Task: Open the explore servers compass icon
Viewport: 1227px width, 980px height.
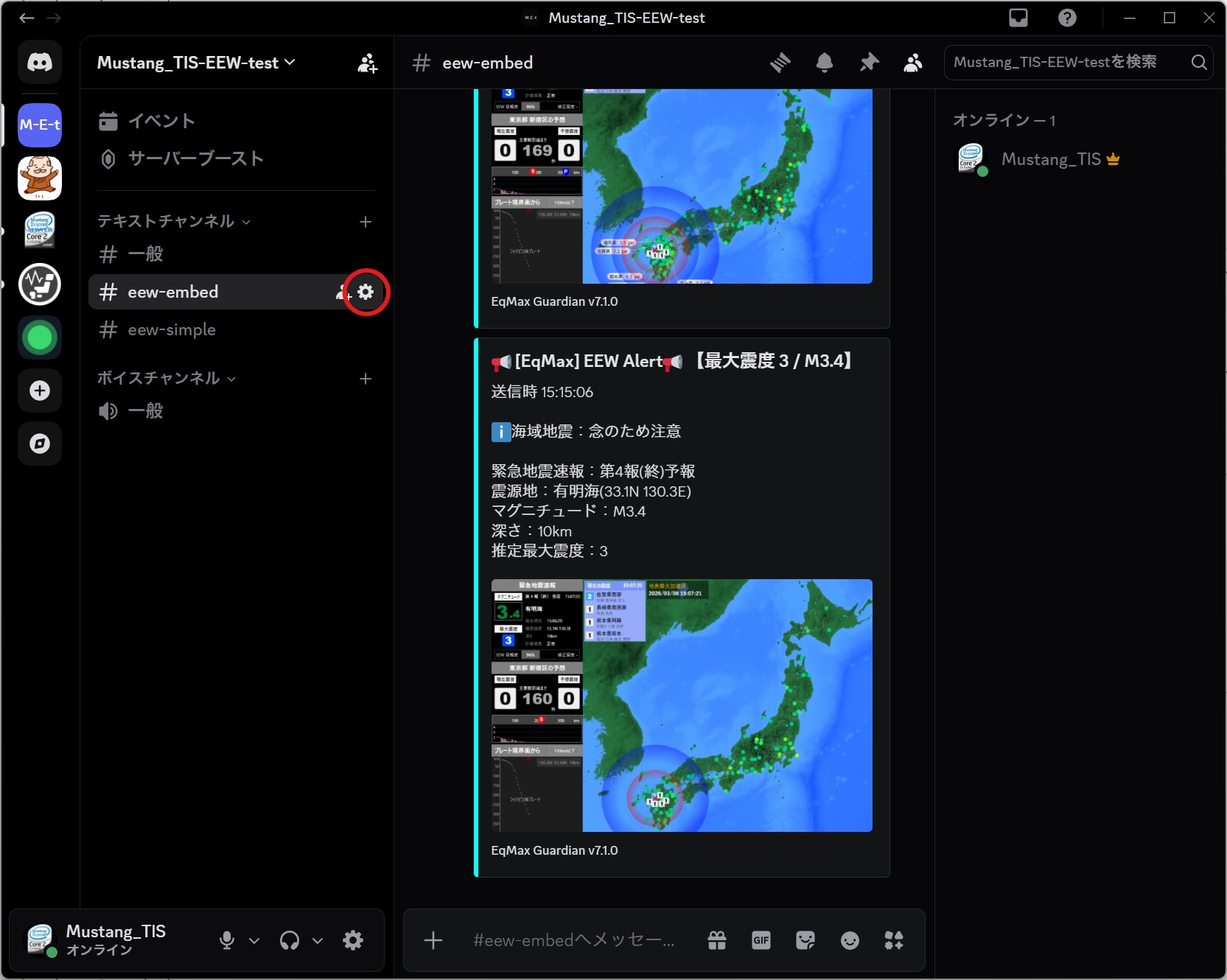Action: coord(40,444)
